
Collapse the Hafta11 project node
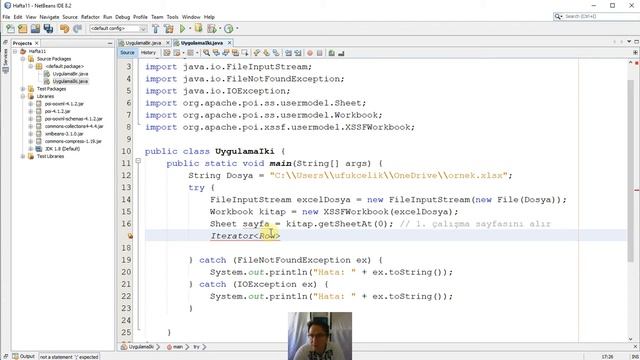coord(15,51)
